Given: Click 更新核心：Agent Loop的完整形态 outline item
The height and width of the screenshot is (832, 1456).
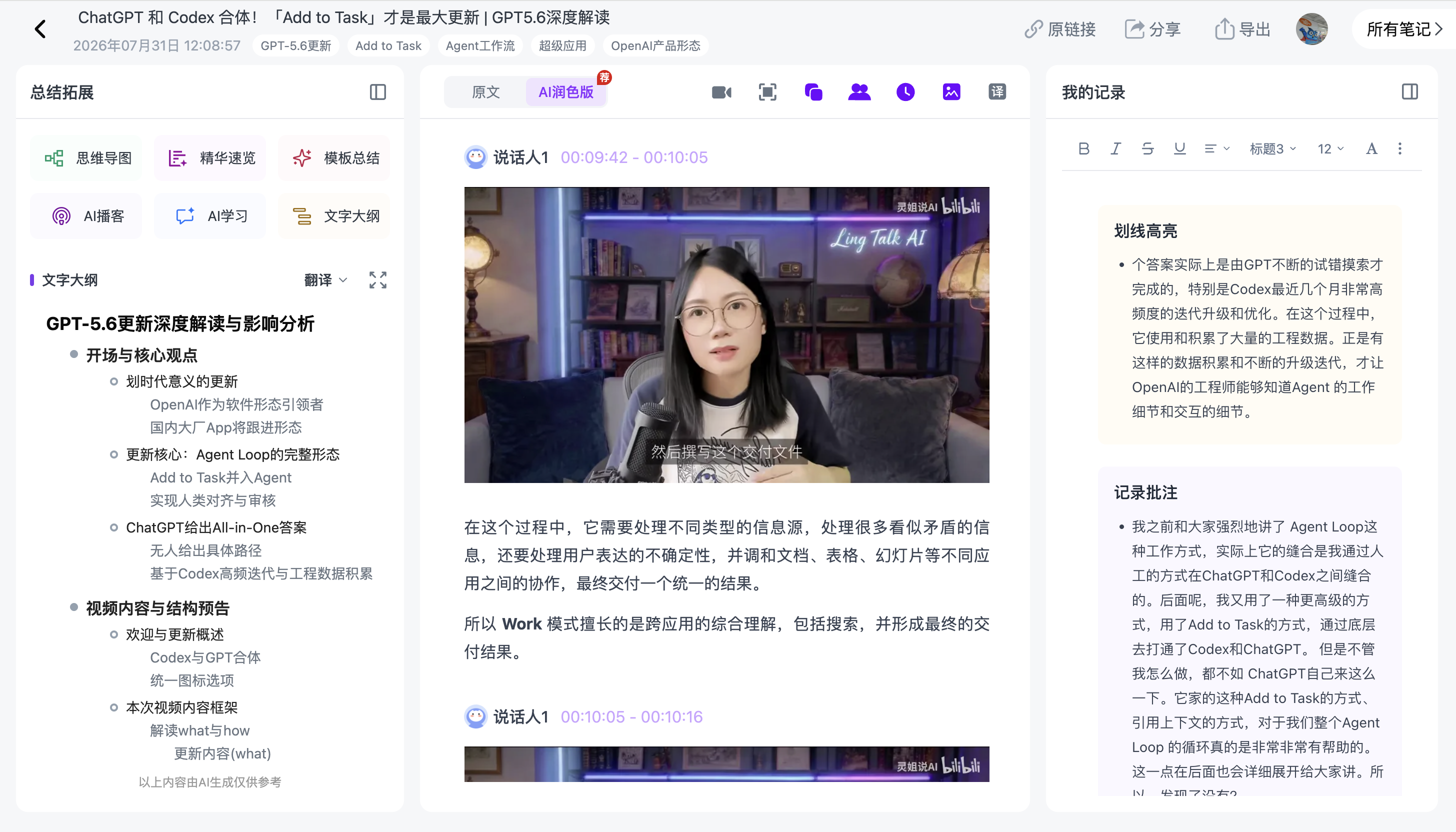Looking at the screenshot, I should click(x=232, y=454).
